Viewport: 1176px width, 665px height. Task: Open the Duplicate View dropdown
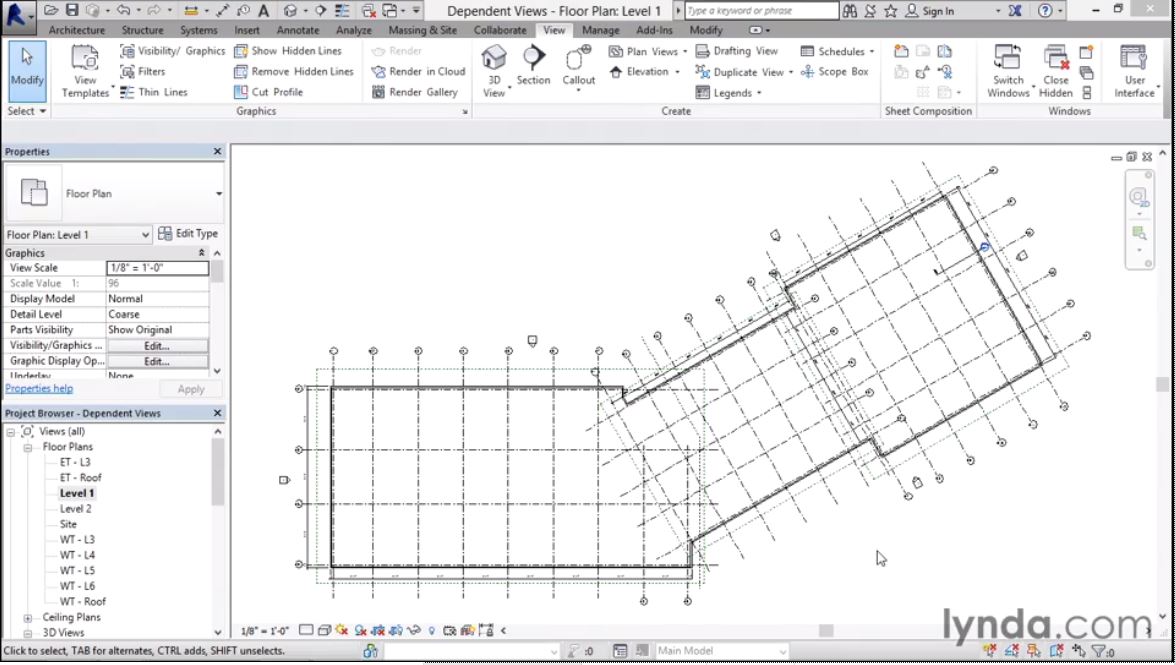[x=744, y=72]
